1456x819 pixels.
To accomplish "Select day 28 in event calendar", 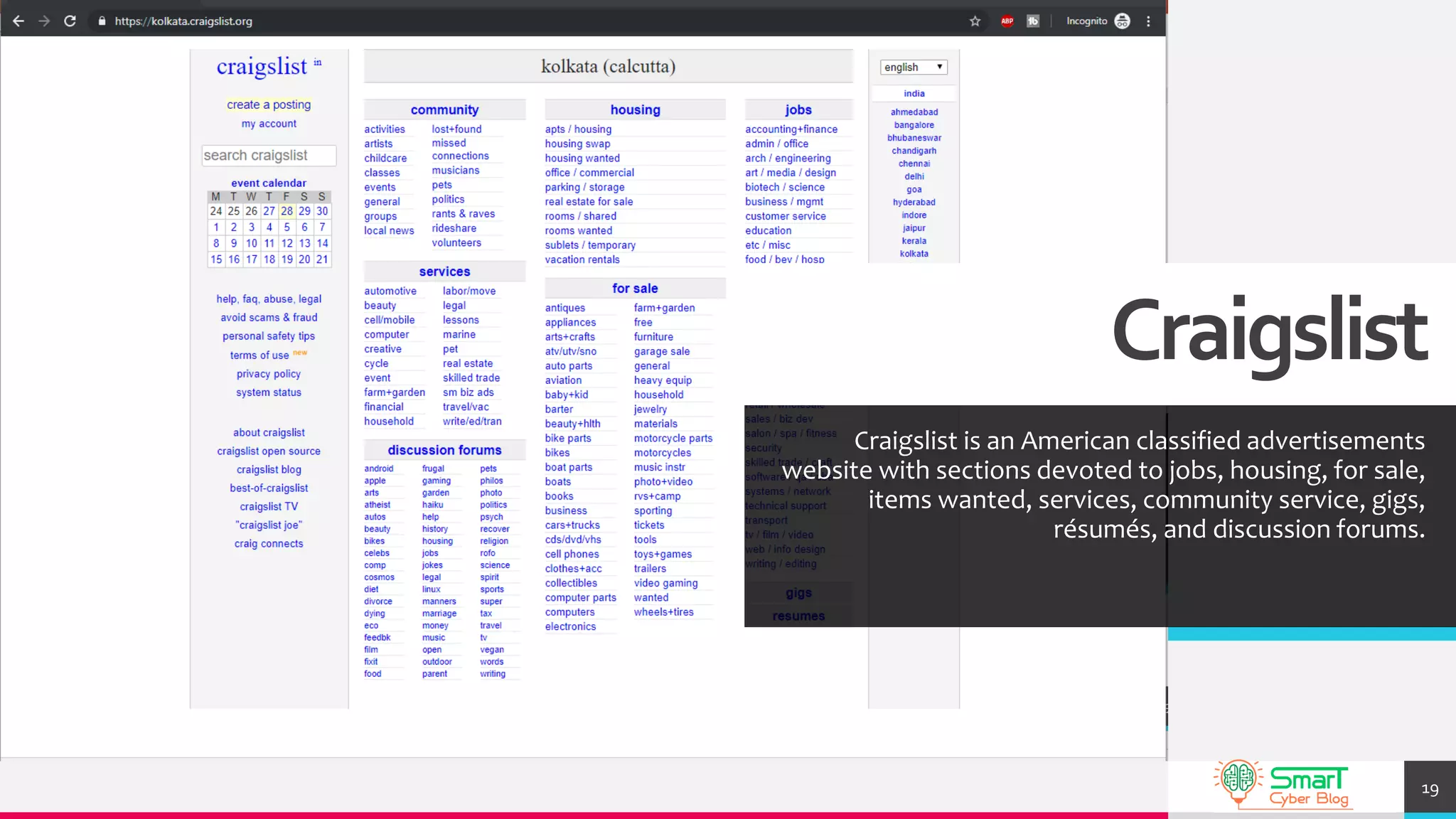I will tap(287, 211).
